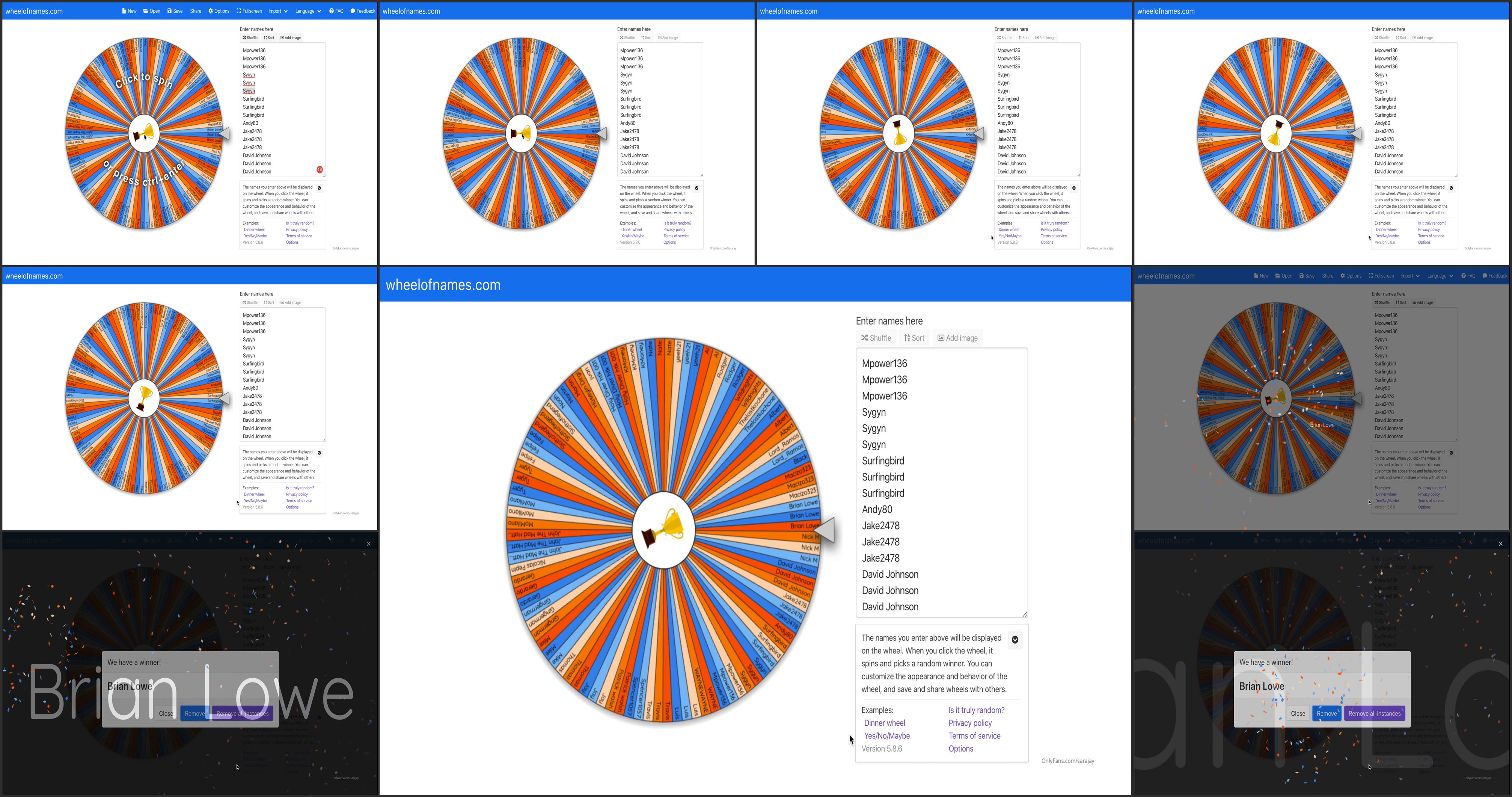
Task: Click the enlarged Shuffle button in the biggest panel
Action: click(x=876, y=338)
